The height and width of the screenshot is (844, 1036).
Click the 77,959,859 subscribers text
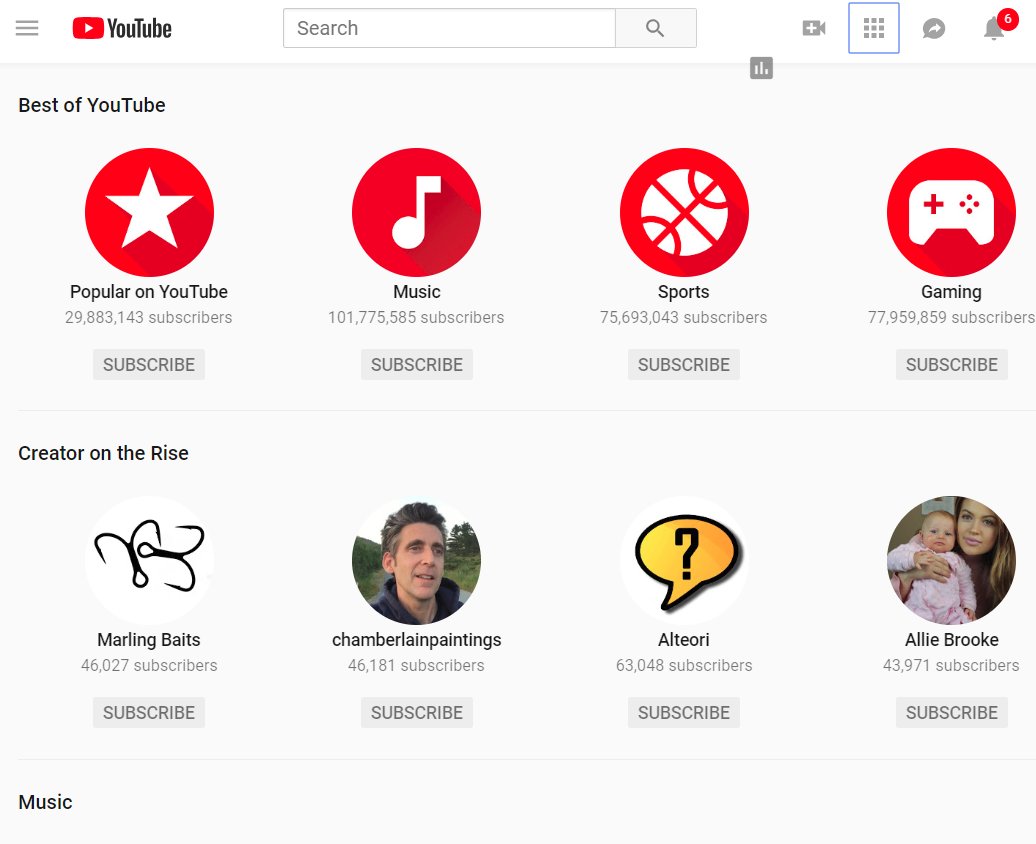click(951, 317)
